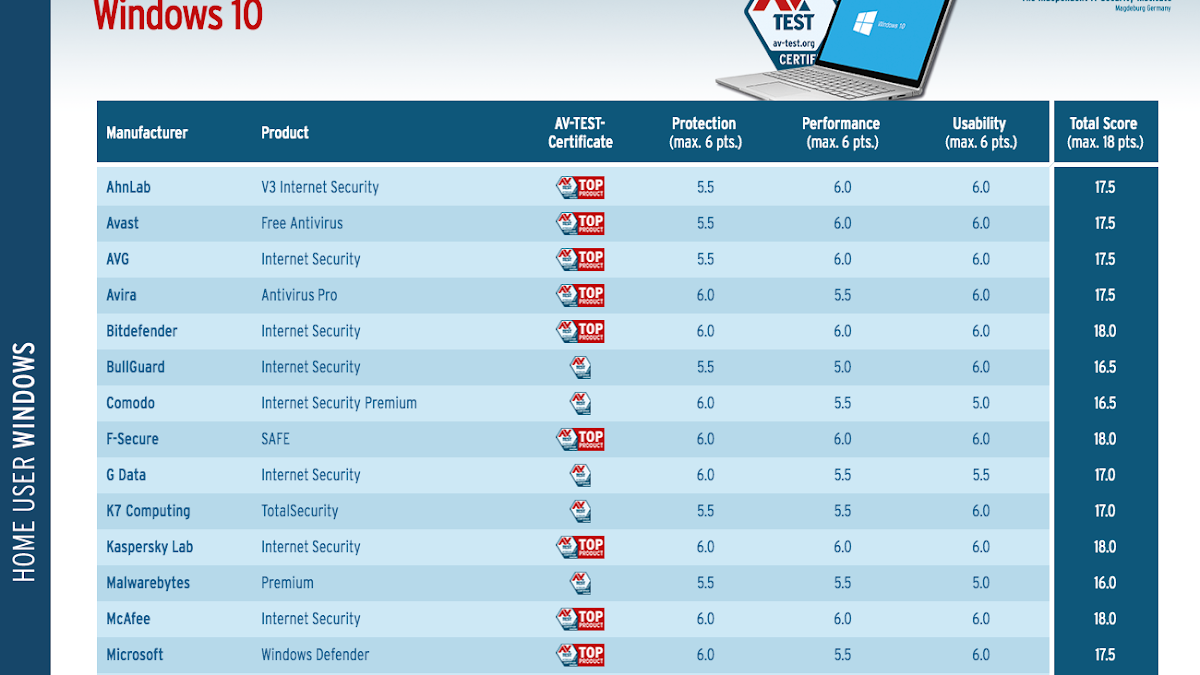The height and width of the screenshot is (675, 1200).
Task: Select the Microsoft manufacturer name
Action: pos(135,655)
